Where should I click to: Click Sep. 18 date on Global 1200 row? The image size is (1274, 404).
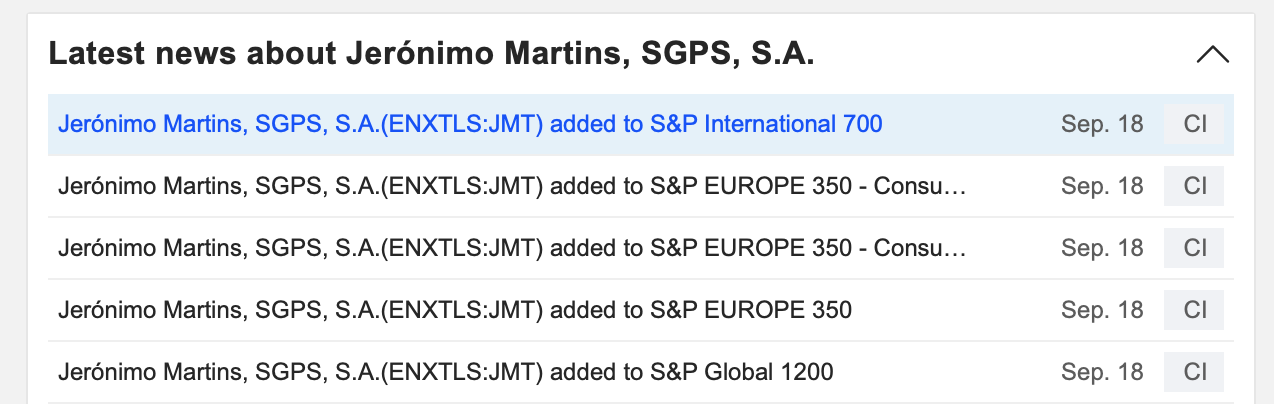[1102, 372]
